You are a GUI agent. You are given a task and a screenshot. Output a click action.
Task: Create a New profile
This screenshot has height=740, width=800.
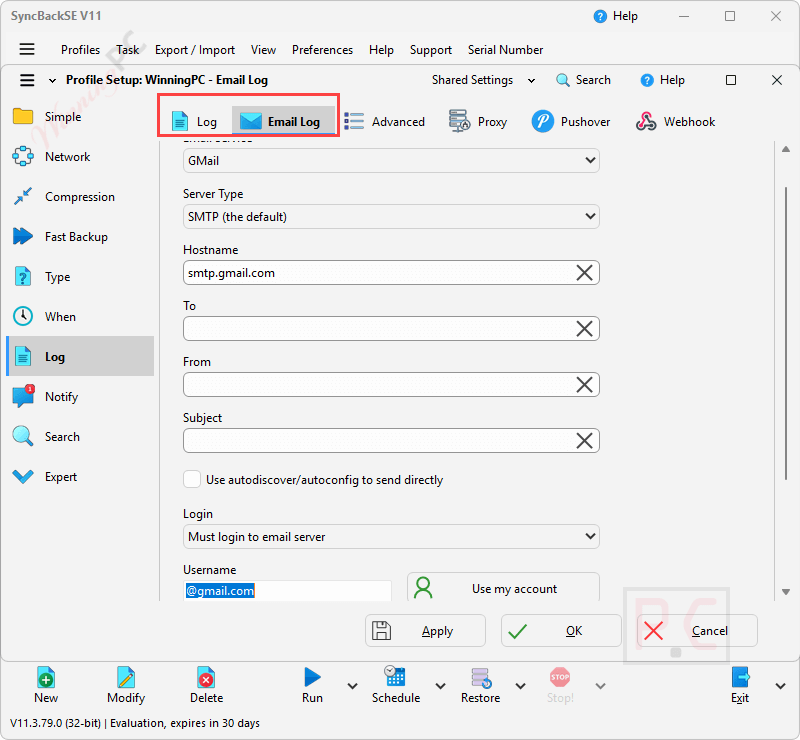pyautogui.click(x=46, y=685)
